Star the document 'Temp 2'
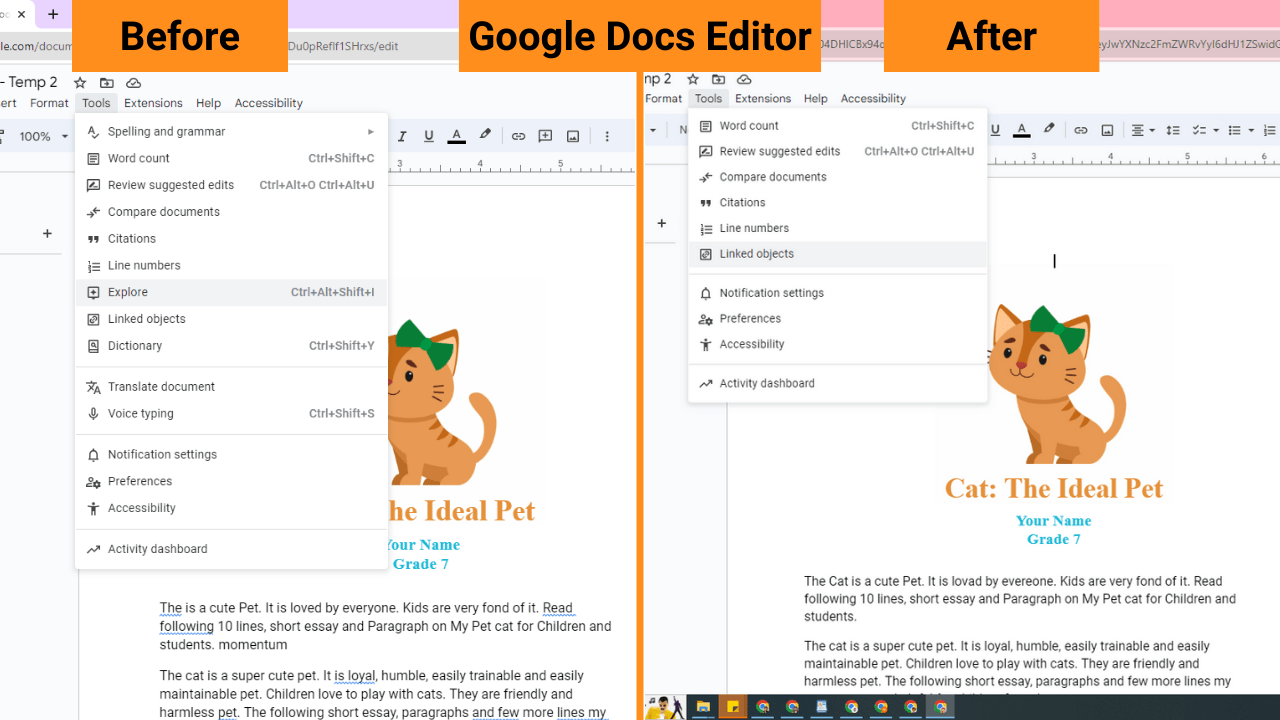Image resolution: width=1280 pixels, height=720 pixels. [x=79, y=83]
